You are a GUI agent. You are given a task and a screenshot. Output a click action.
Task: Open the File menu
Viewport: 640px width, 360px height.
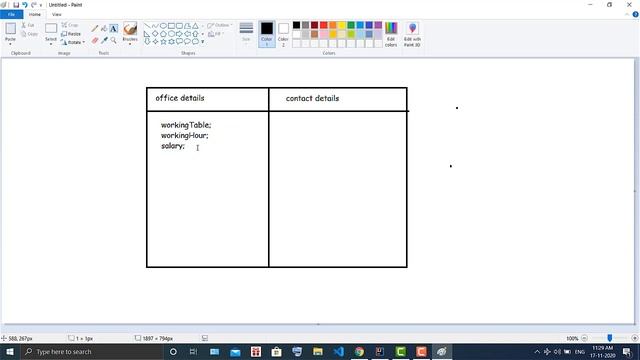click(x=11, y=14)
